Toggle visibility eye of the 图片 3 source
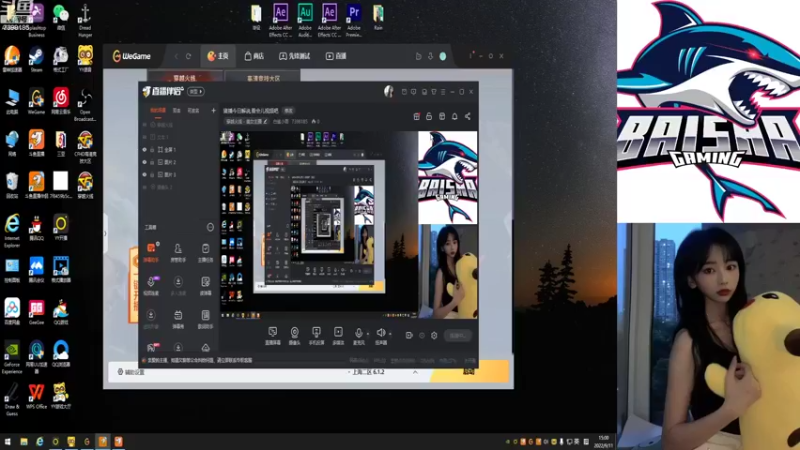 point(144,174)
